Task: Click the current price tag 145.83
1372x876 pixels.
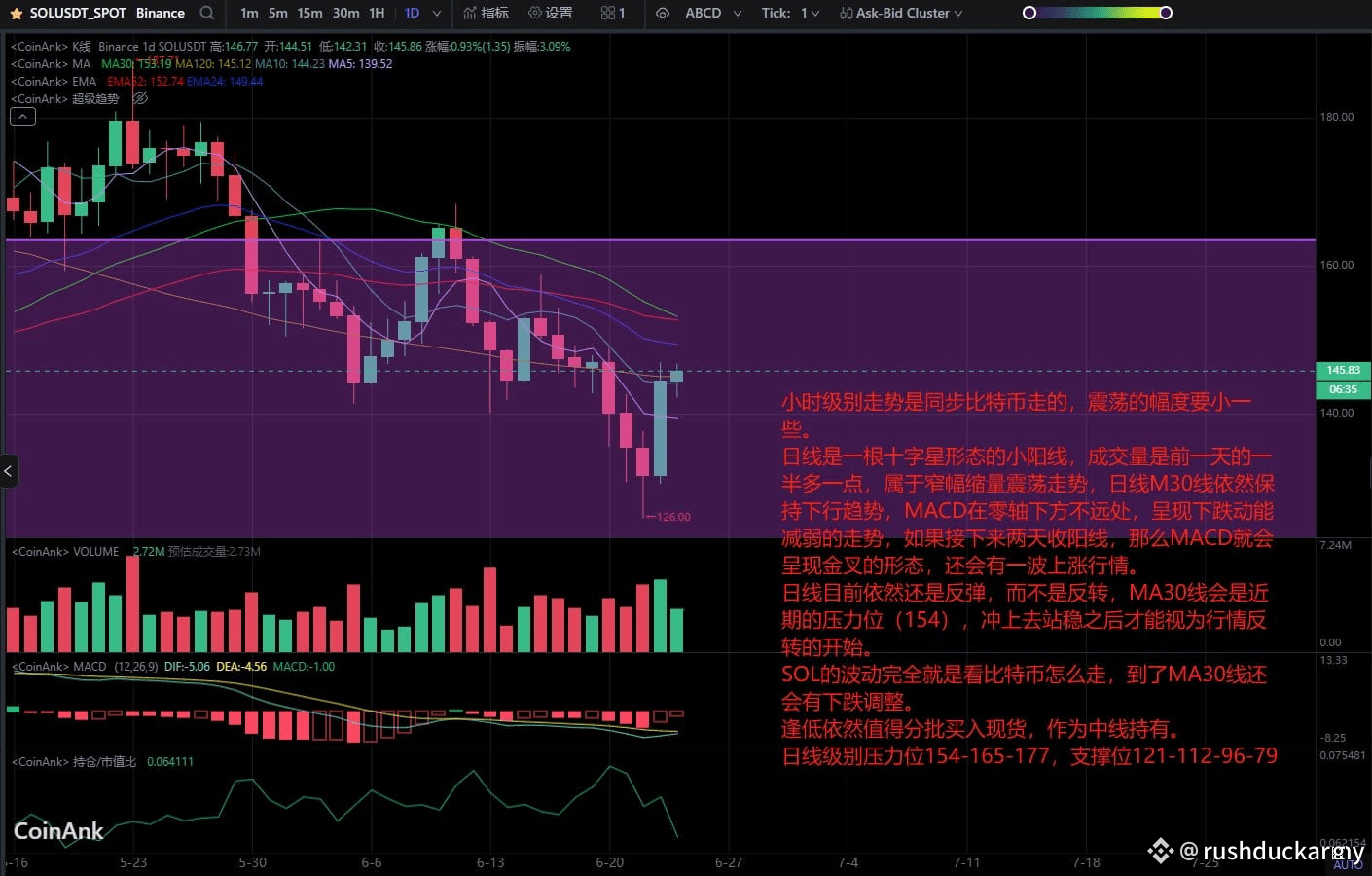Action: [1343, 370]
